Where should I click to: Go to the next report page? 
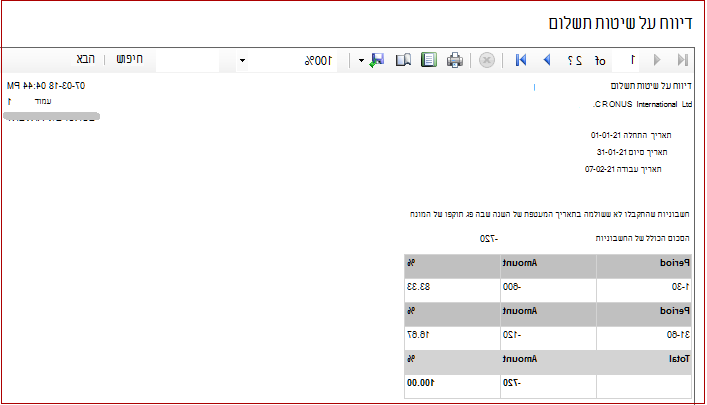(547, 60)
